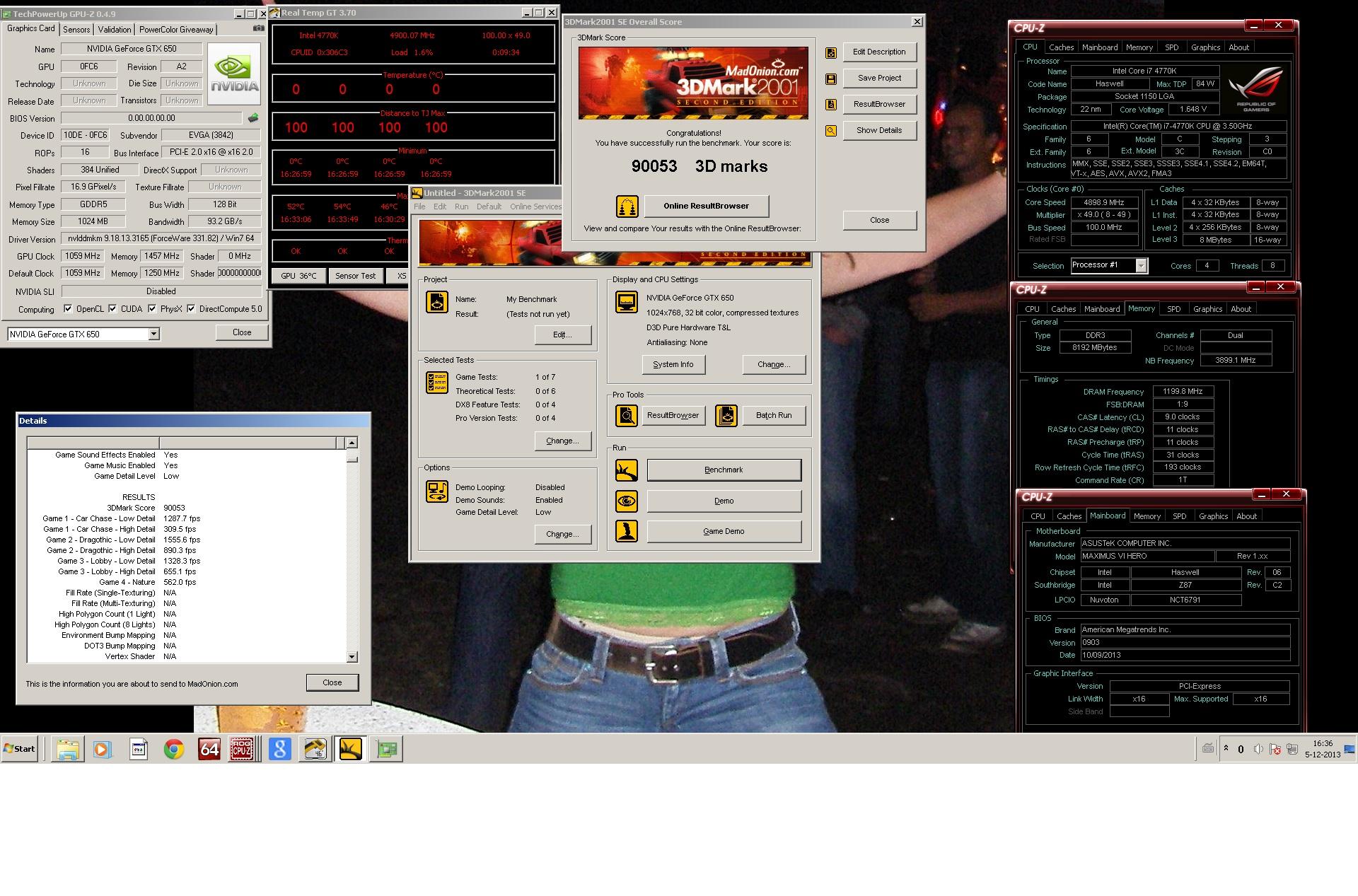Image resolution: width=1358 pixels, height=896 pixels.
Task: Open the PowerColor Giveaway tab
Action: [176, 30]
